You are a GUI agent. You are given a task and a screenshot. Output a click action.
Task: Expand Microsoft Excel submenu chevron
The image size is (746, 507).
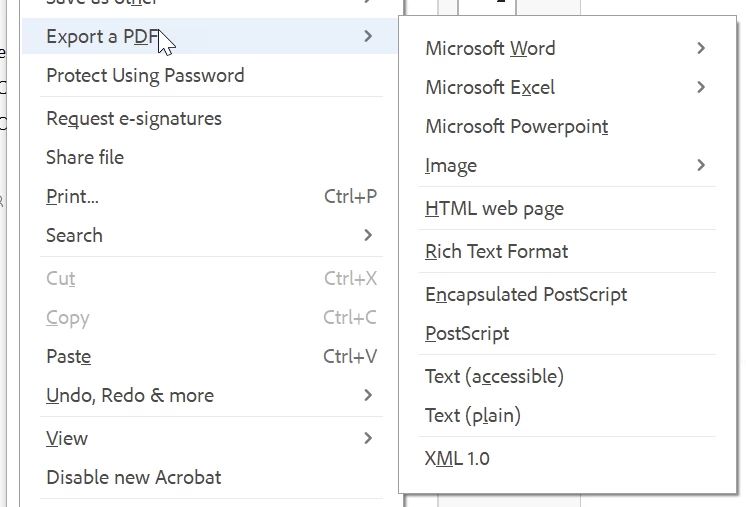701,87
